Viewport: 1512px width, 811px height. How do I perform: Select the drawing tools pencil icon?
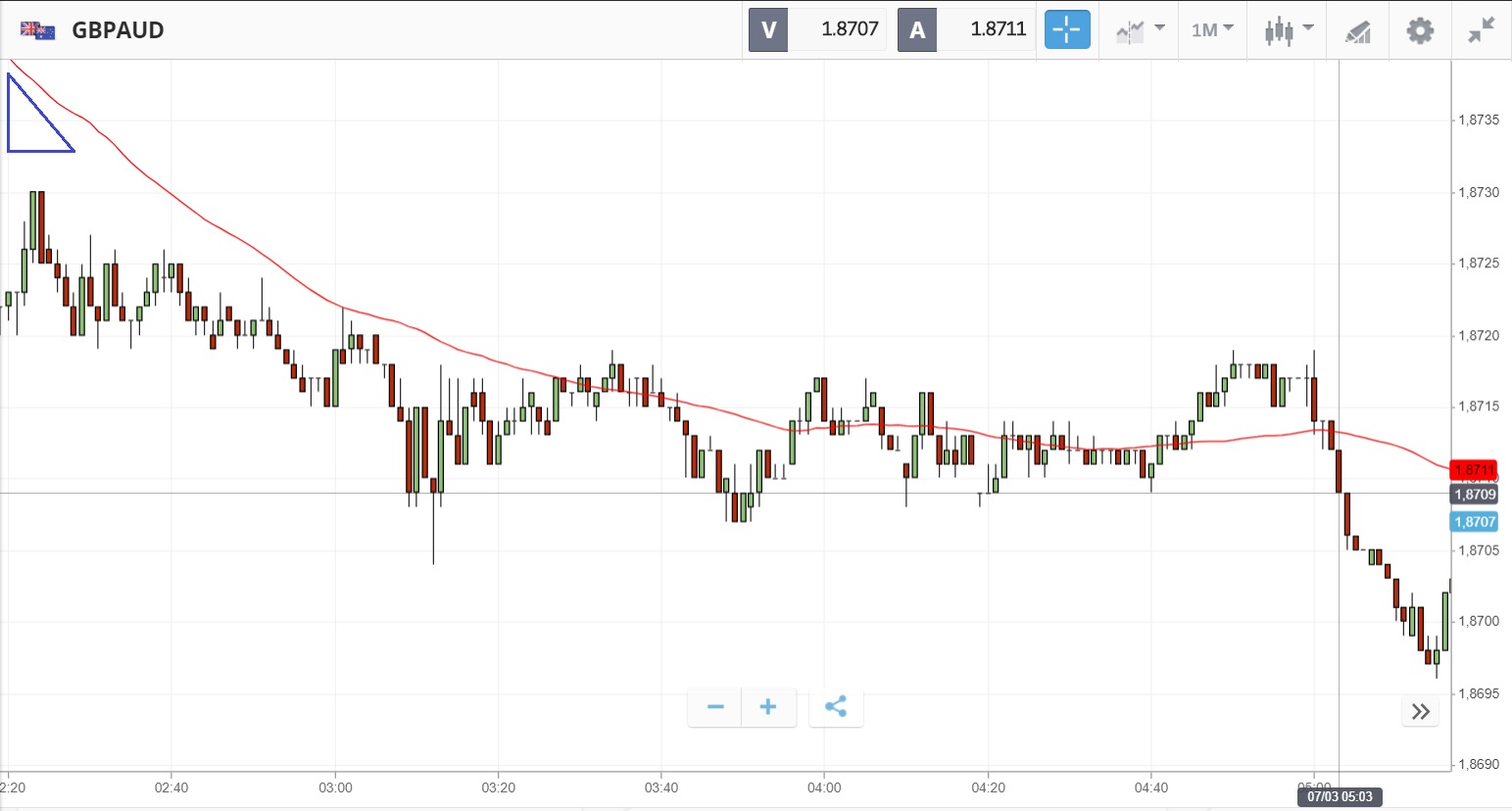coord(1357,31)
